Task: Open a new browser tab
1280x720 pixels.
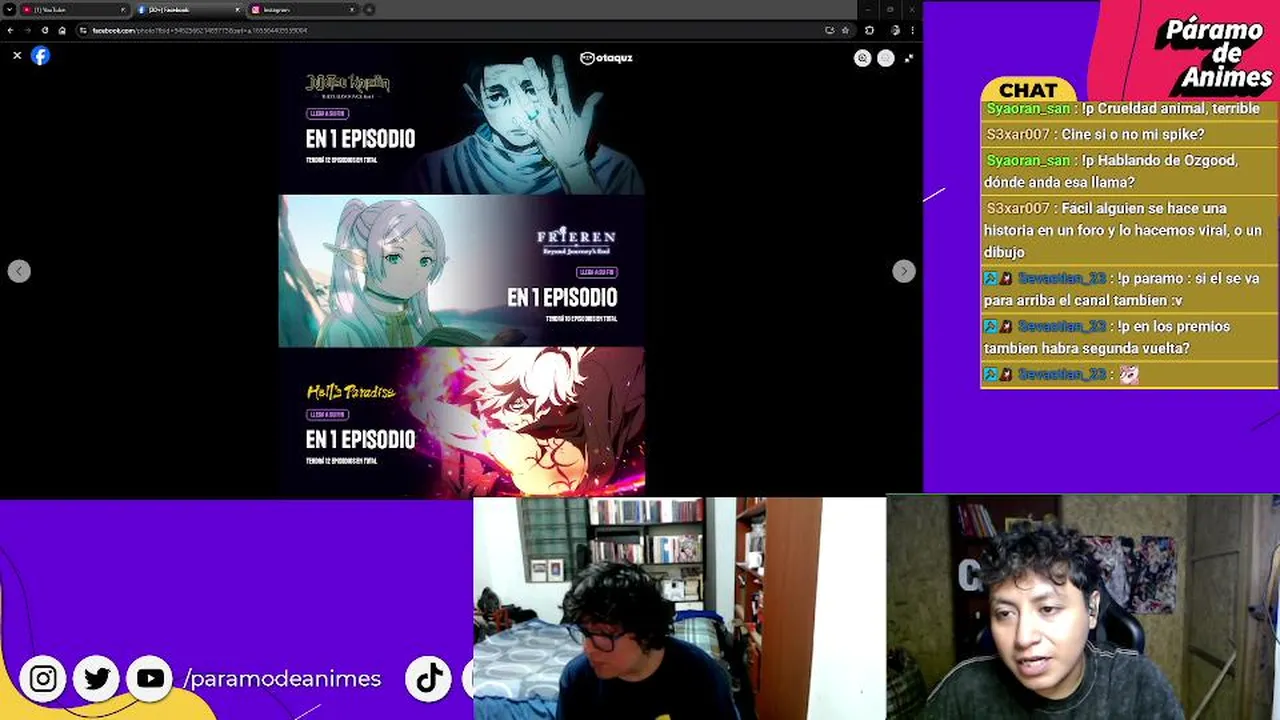Action: tap(369, 9)
